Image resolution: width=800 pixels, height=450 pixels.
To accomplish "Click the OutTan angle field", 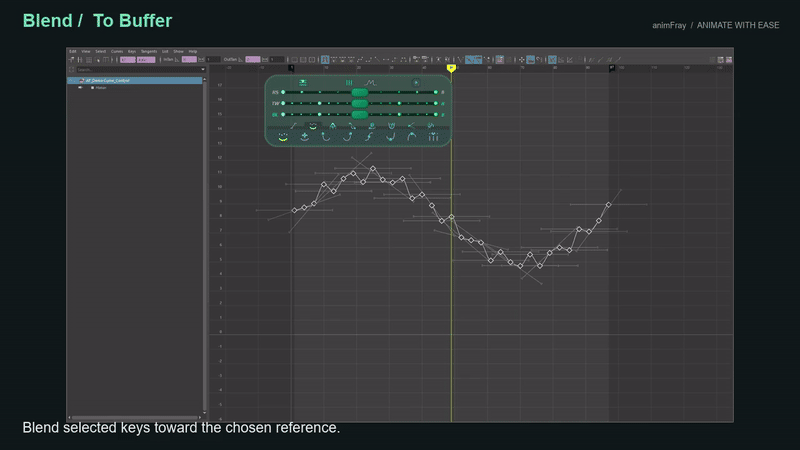I will coord(253,60).
